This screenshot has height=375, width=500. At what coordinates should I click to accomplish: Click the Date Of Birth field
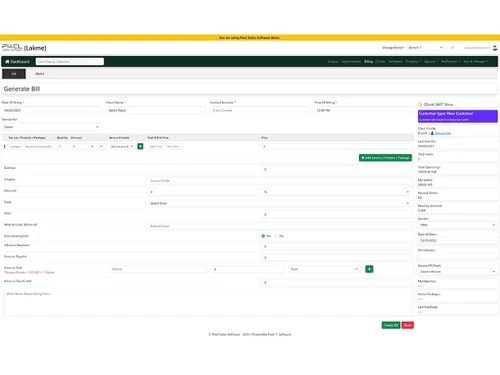coord(457,240)
